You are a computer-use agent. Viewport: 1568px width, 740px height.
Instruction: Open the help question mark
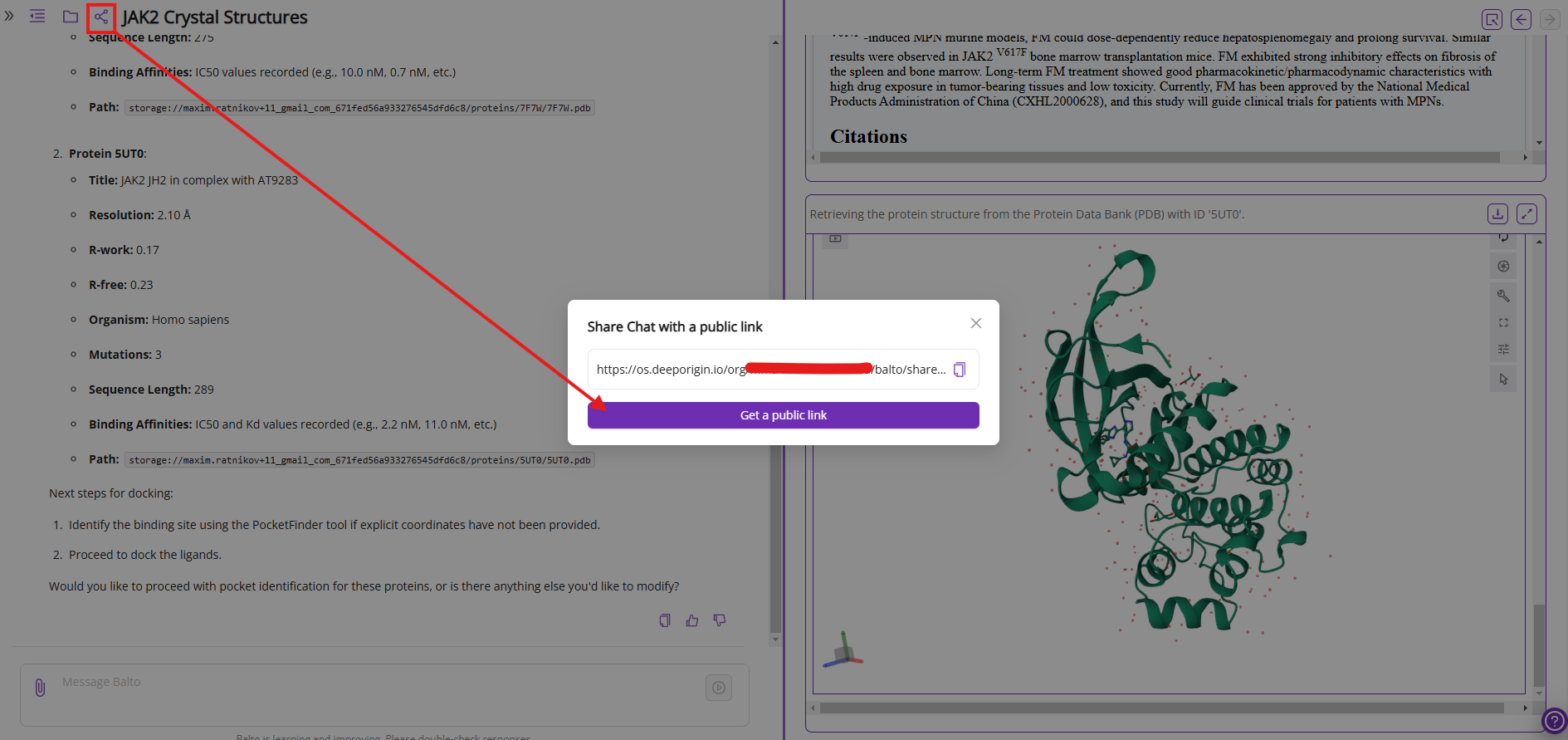(1553, 721)
